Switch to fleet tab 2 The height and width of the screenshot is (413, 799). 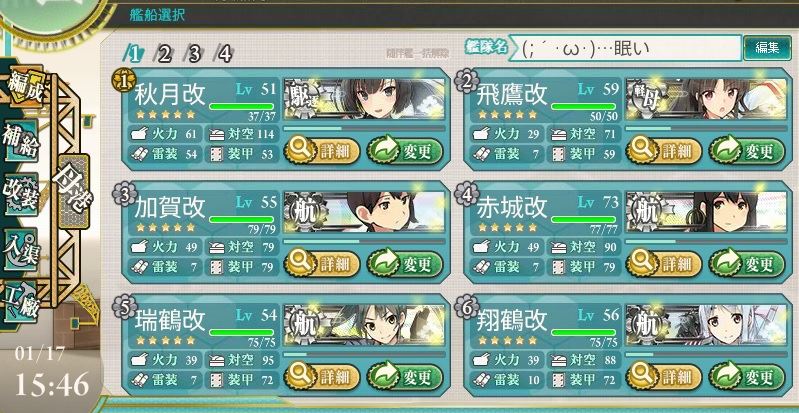(163, 54)
